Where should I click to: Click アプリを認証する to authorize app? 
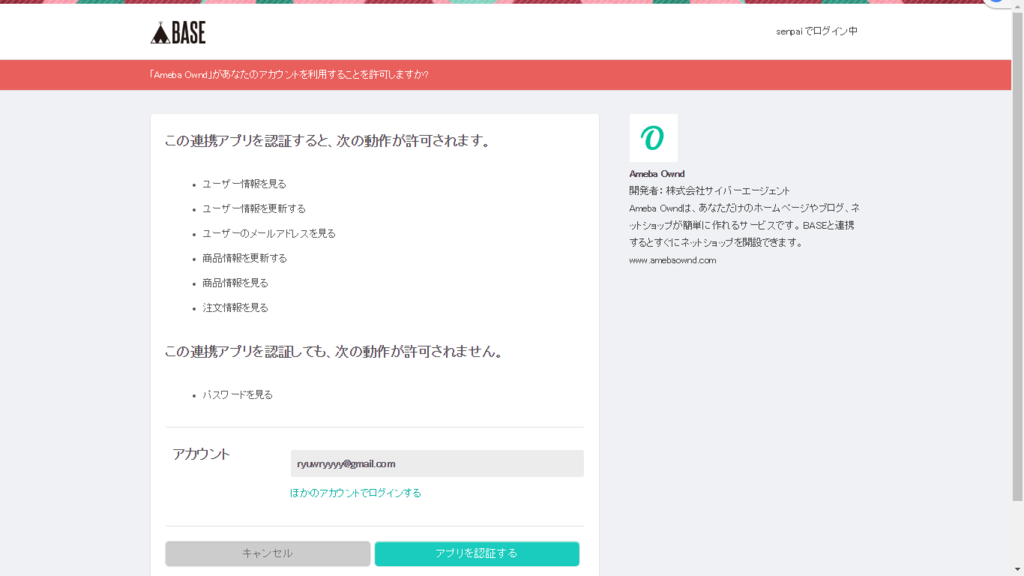(477, 553)
